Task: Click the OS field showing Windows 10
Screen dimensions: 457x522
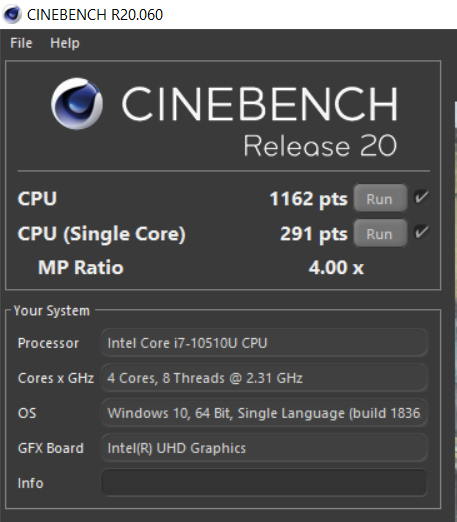Action: (x=264, y=413)
